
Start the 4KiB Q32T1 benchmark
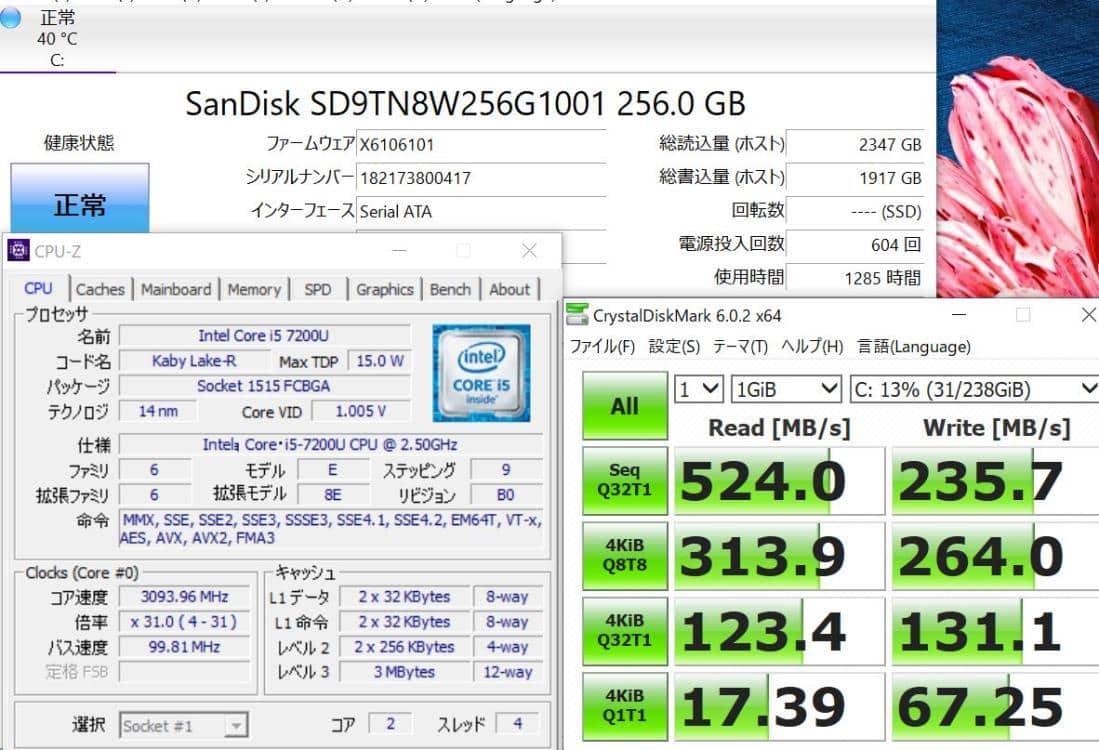(624, 631)
